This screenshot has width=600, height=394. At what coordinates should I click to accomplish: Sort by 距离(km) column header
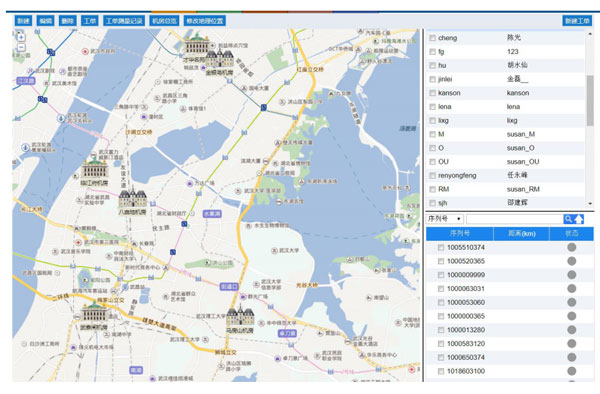[521, 234]
